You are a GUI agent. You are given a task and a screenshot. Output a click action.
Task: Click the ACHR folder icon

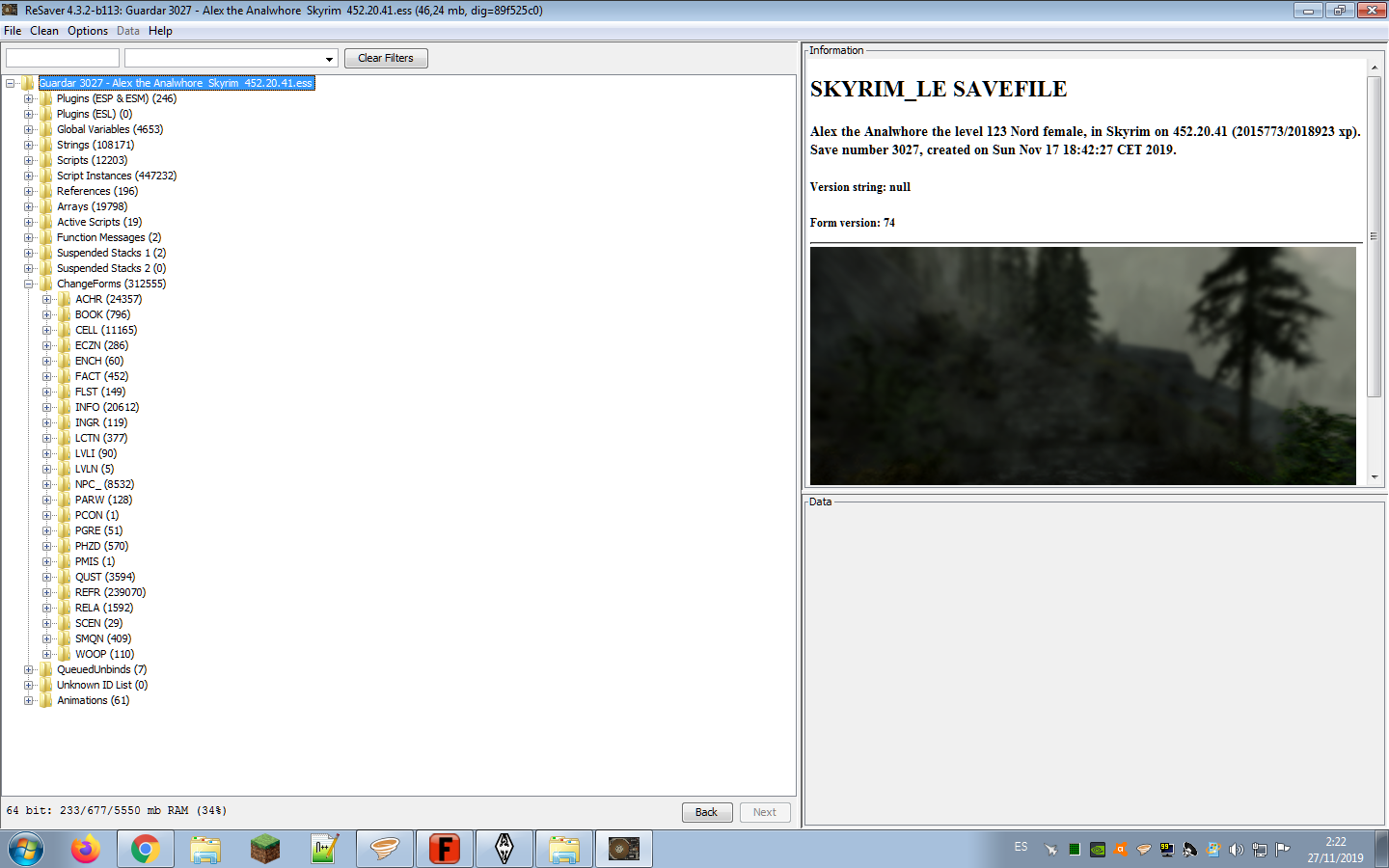[x=65, y=299]
